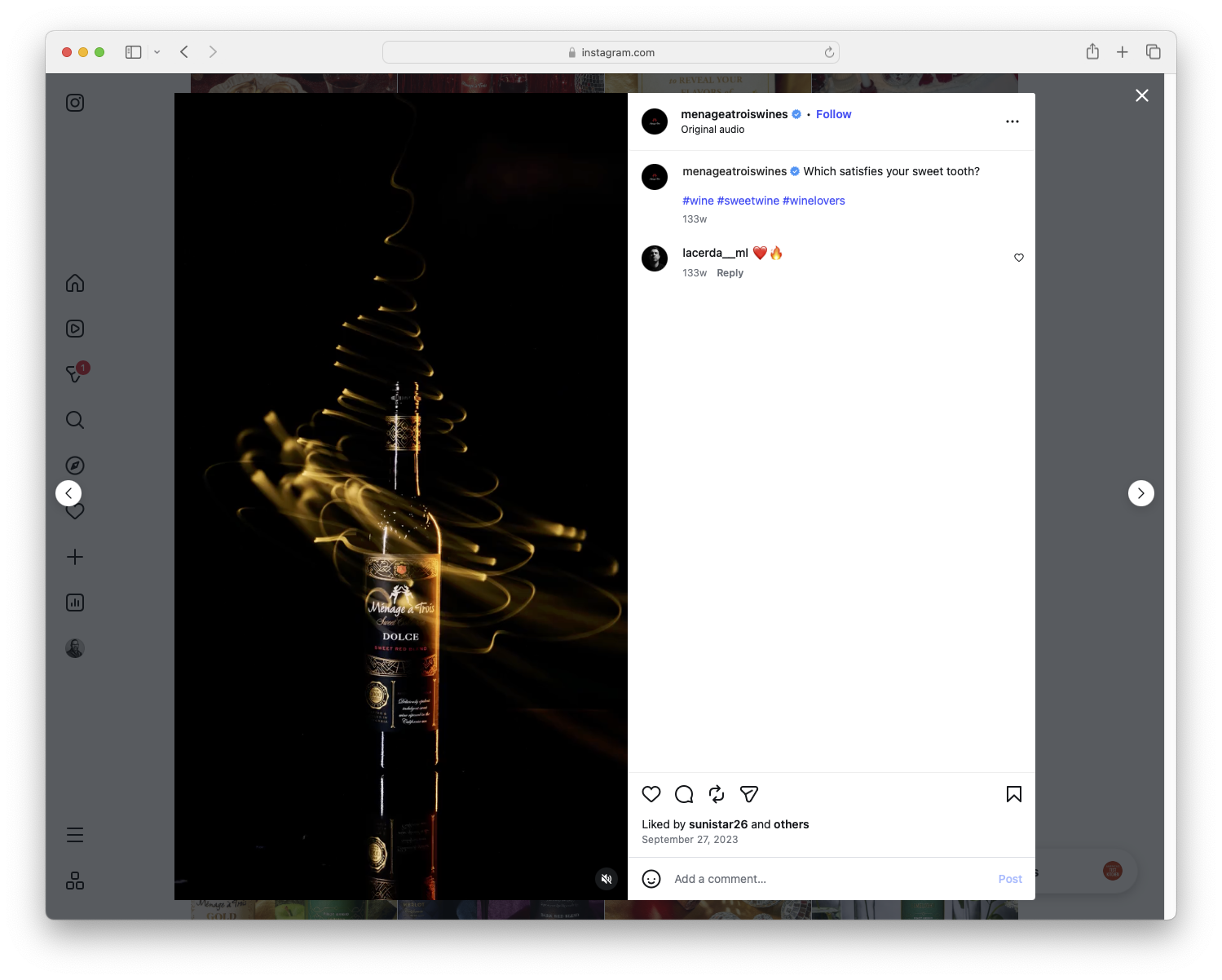
Task: Share the post via the paper plane icon
Action: (748, 794)
